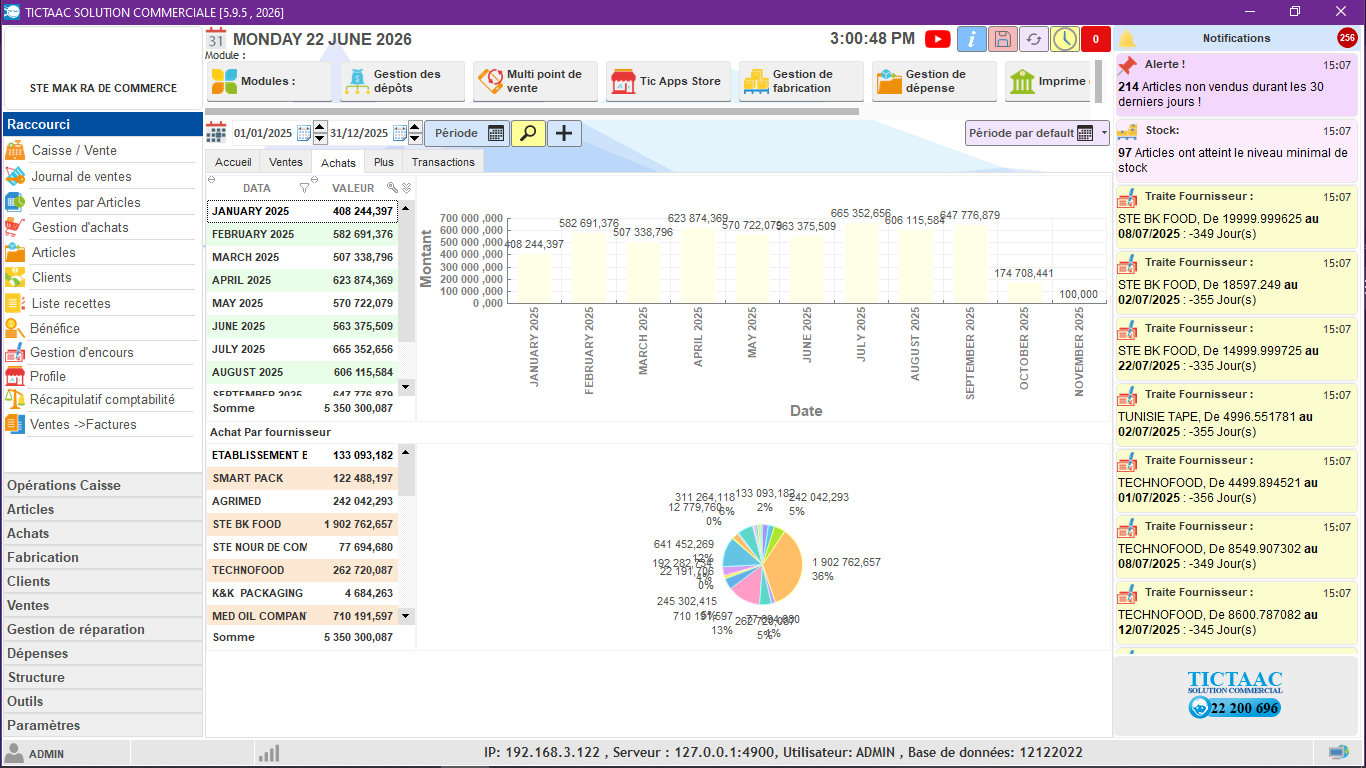Click the red 0 counter badge
This screenshot has width=1366, height=768.
[1096, 39]
